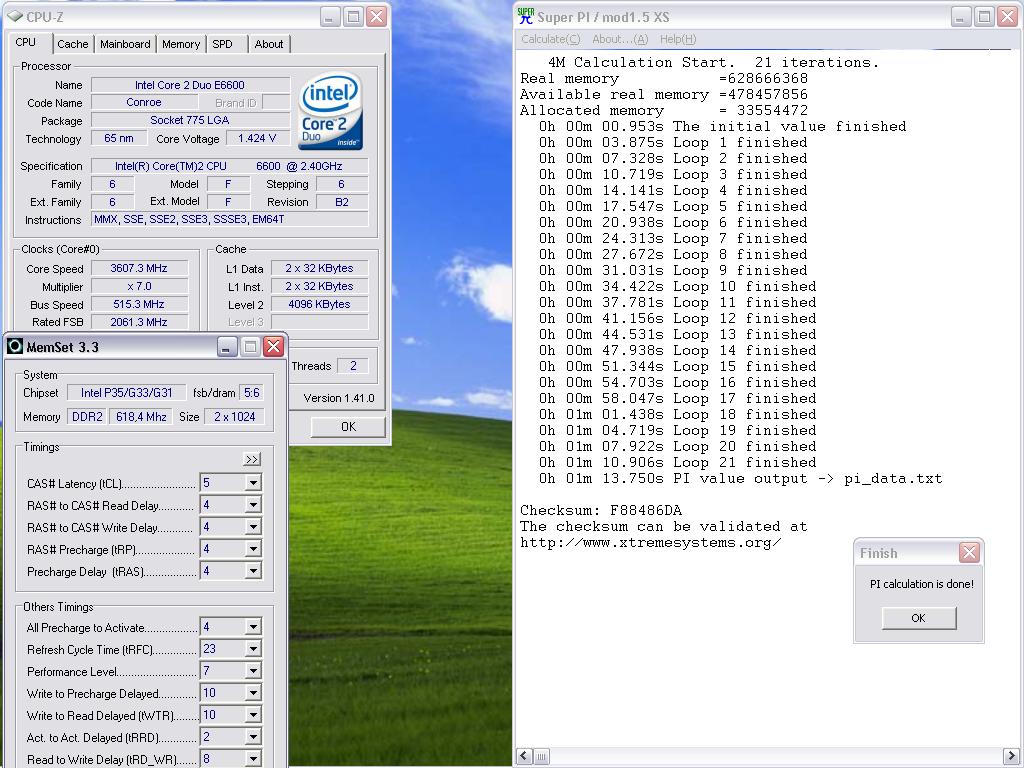This screenshot has height=768, width=1024.
Task: Click the Revision value B2
Action: [342, 202]
